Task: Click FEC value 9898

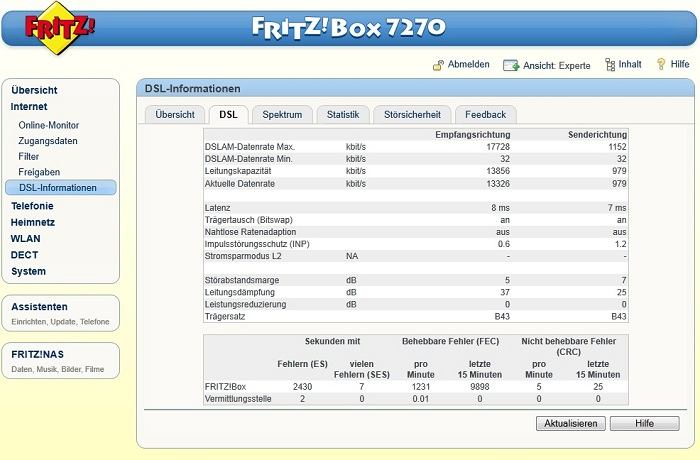Action: (x=479, y=387)
